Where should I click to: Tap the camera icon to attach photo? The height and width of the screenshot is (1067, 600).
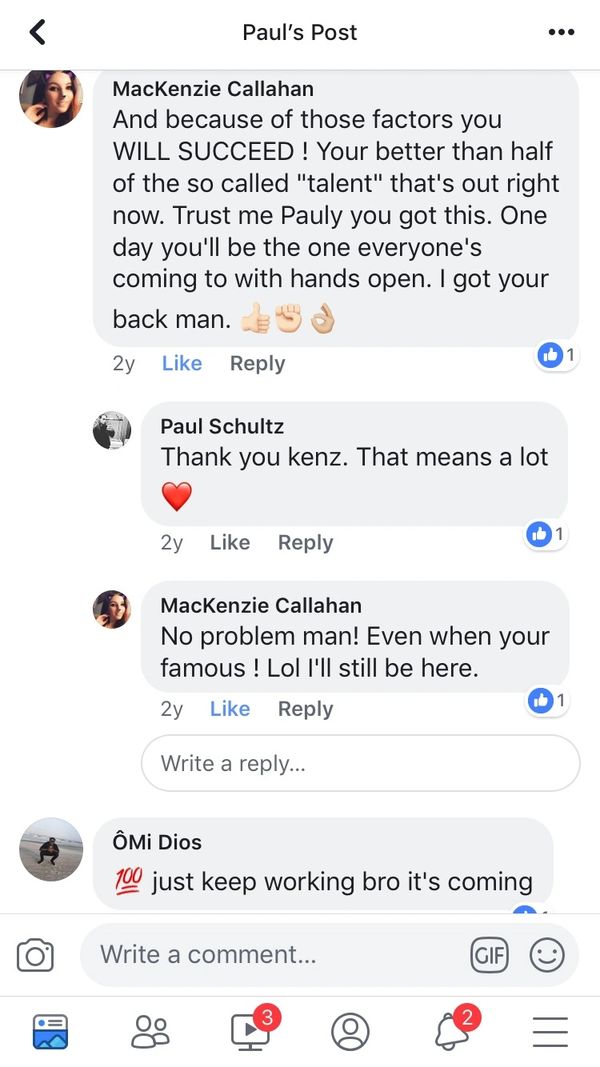tap(35, 956)
